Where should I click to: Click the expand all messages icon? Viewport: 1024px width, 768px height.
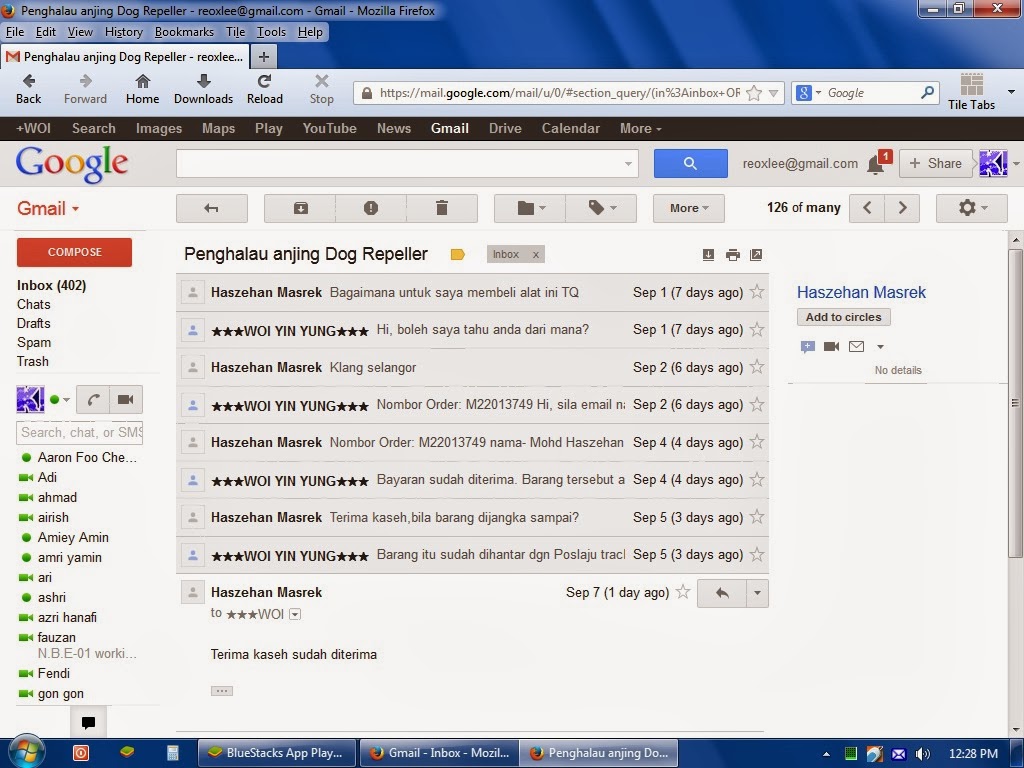[709, 255]
